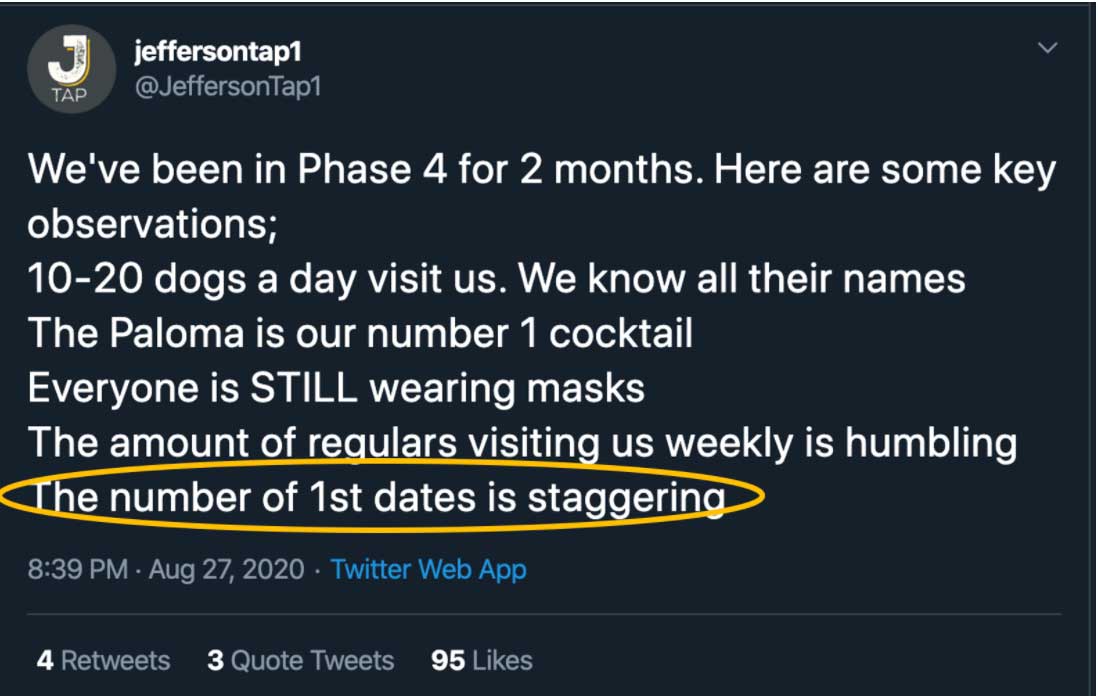The image size is (1098, 696).
Task: Click the word STILL in the tweet
Action: pyautogui.click(x=303, y=387)
